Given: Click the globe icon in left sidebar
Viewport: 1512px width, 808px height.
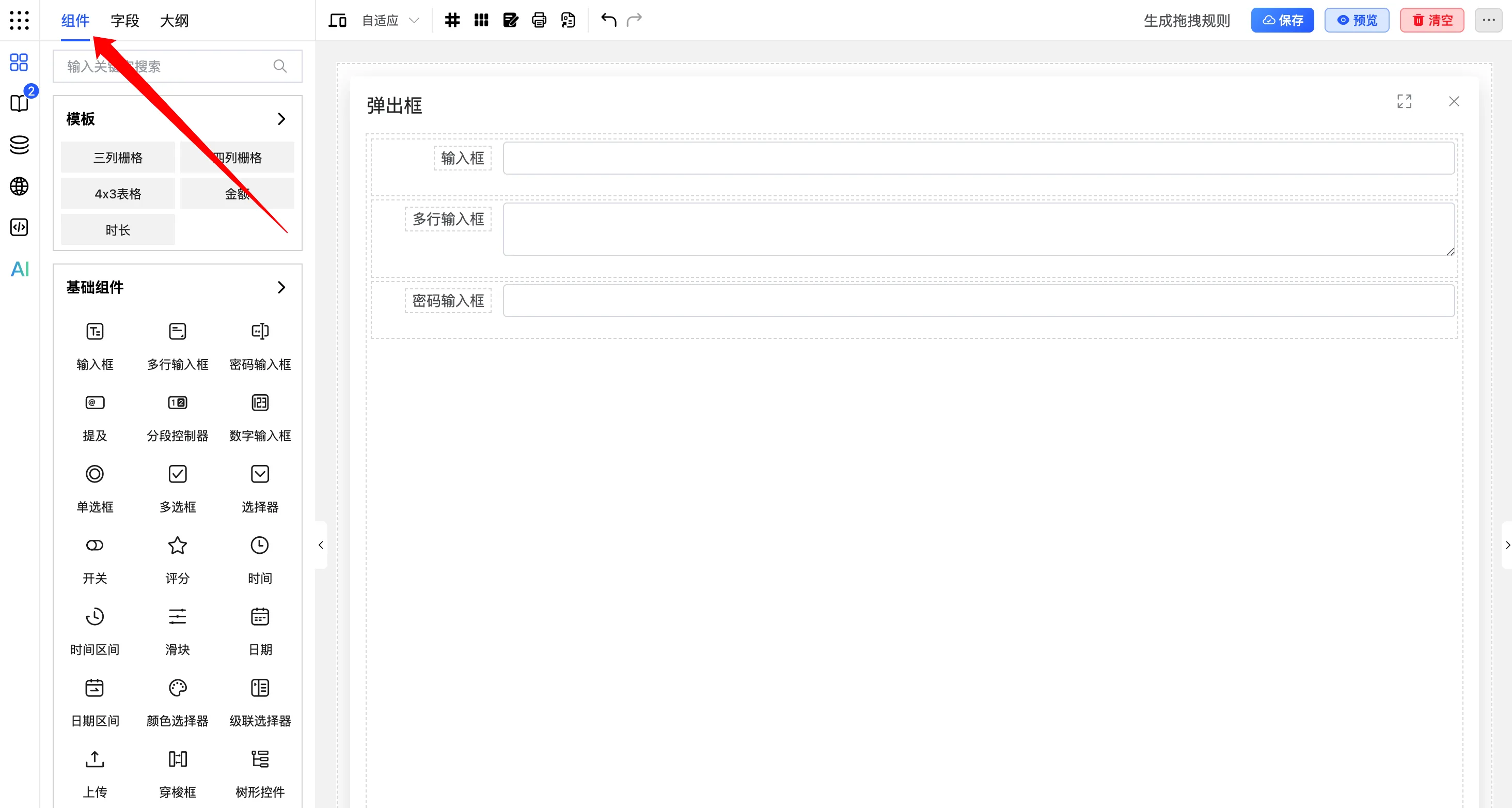Looking at the screenshot, I should tap(19, 186).
